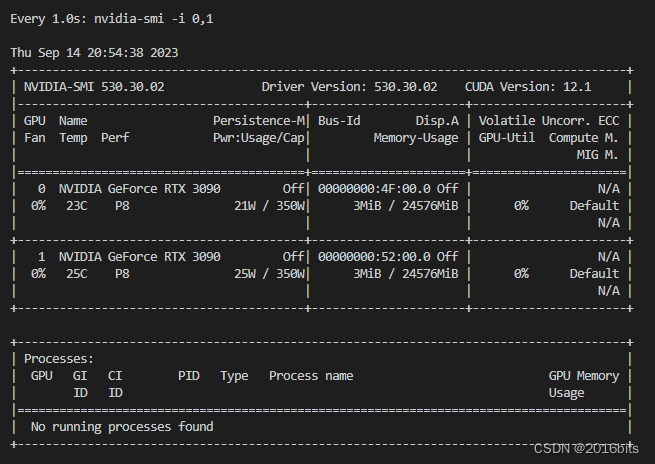Click the 'GPU Memory' column header
655x464 pixels.
coord(584,376)
